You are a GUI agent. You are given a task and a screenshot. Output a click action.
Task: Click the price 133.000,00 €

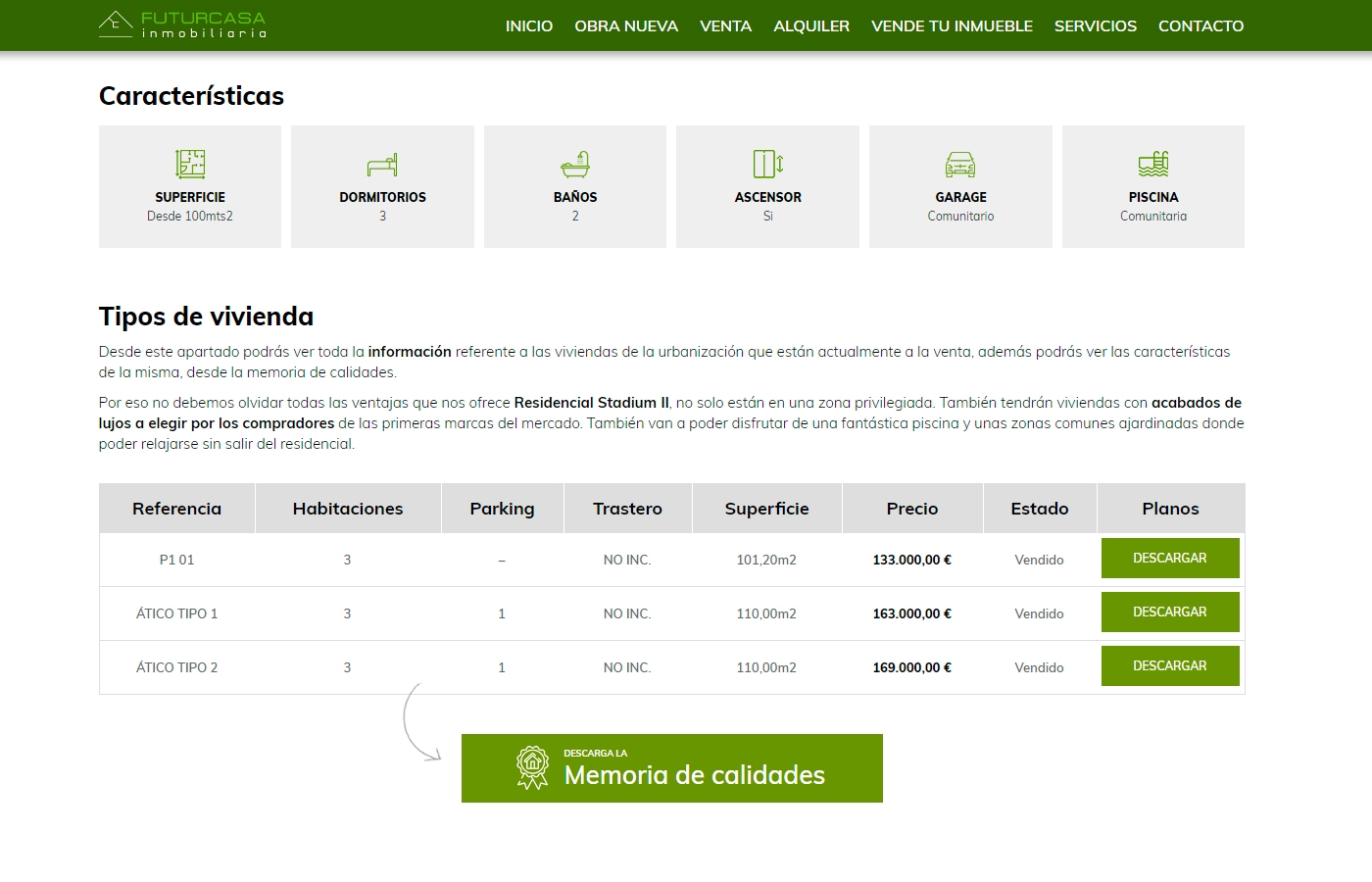click(x=912, y=560)
